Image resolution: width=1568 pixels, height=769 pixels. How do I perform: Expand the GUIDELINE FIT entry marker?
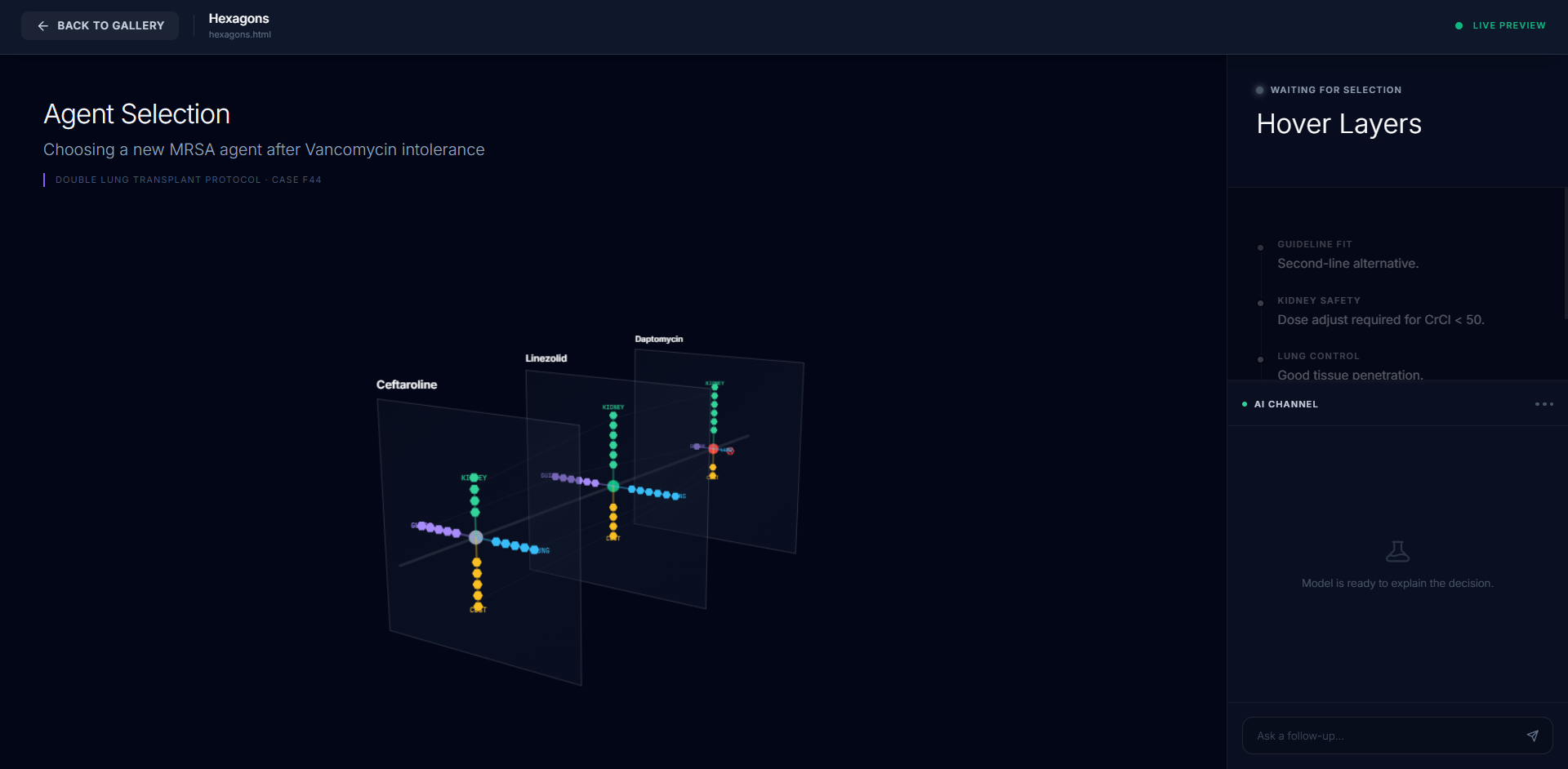pos(1261,247)
